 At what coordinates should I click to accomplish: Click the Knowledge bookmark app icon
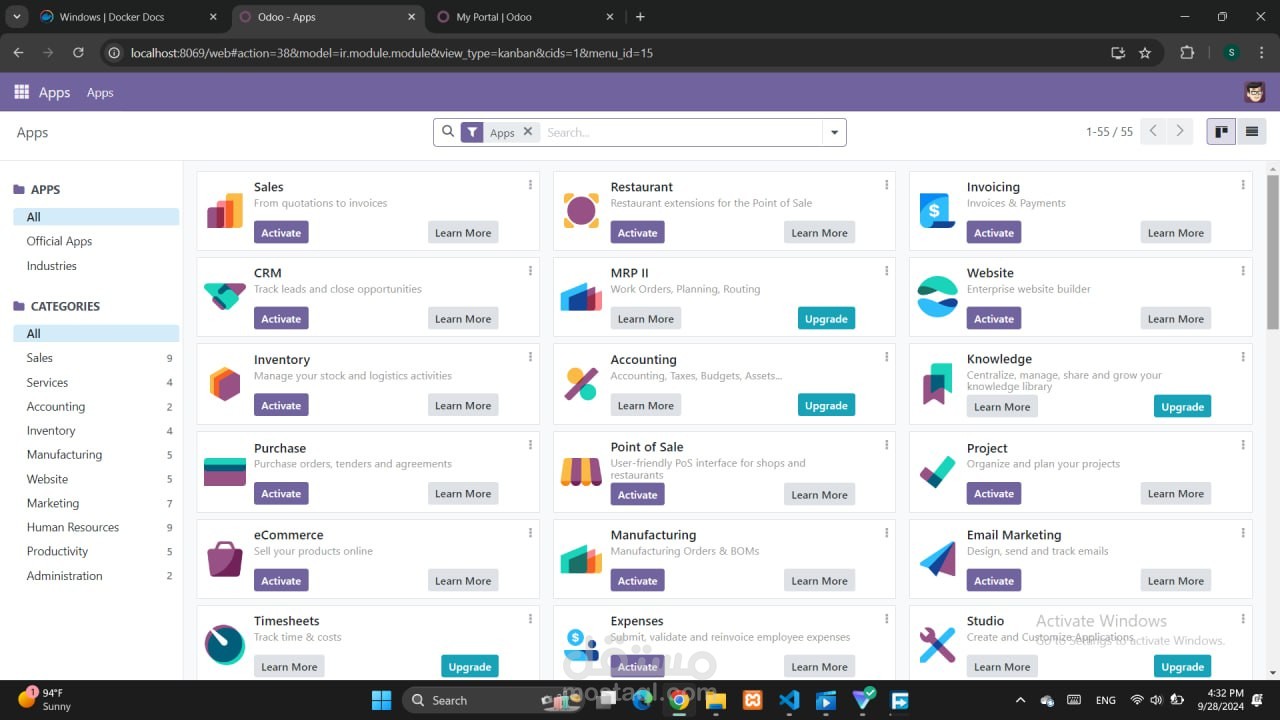coord(937,384)
